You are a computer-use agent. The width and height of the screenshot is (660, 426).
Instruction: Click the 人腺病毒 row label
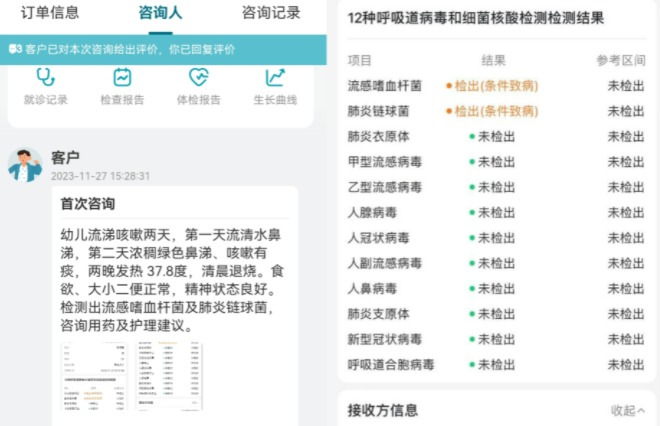coord(372,213)
